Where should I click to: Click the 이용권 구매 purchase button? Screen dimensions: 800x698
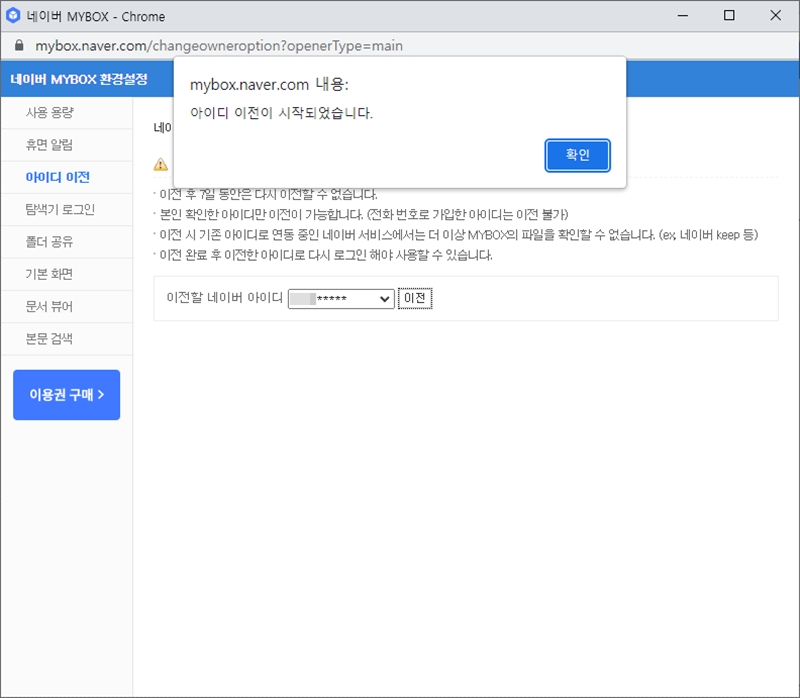click(x=66, y=395)
